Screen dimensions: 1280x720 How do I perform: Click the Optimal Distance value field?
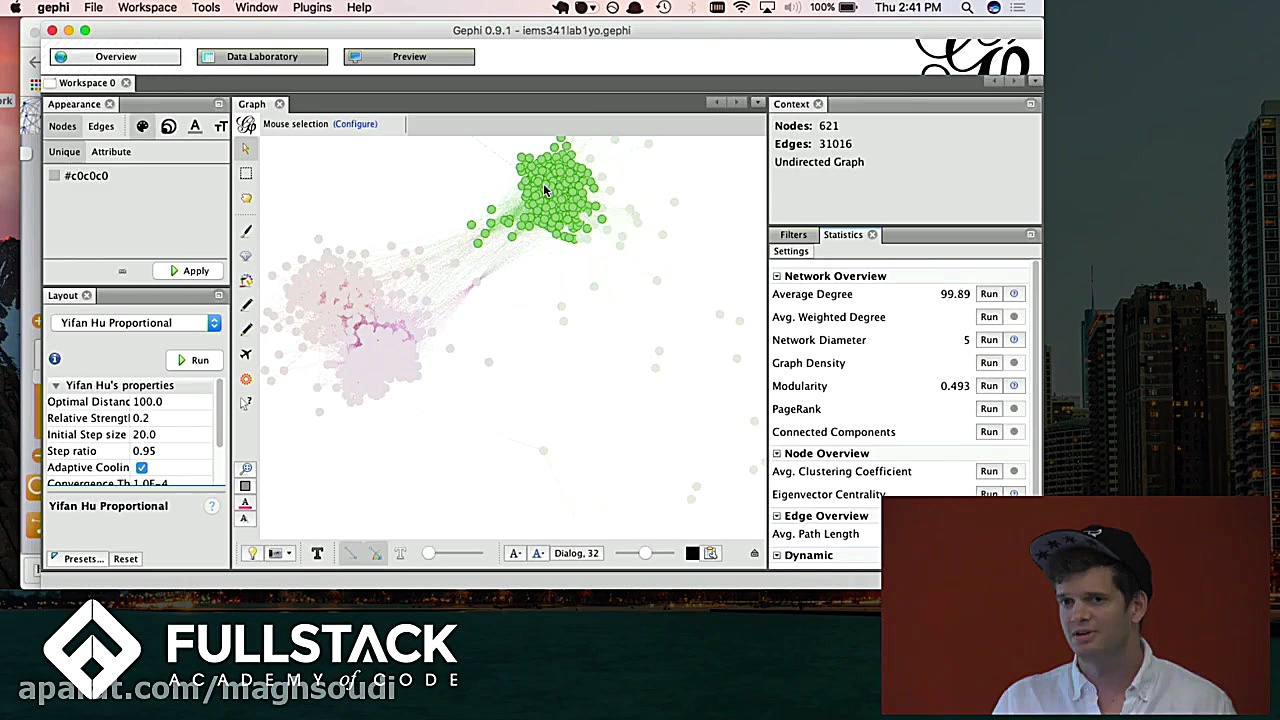pyautogui.click(x=172, y=402)
